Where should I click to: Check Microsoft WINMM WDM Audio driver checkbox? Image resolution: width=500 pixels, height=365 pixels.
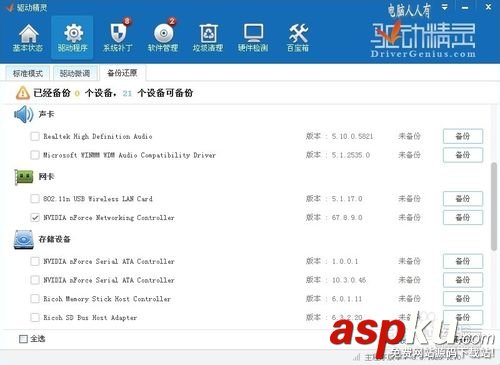35,155
